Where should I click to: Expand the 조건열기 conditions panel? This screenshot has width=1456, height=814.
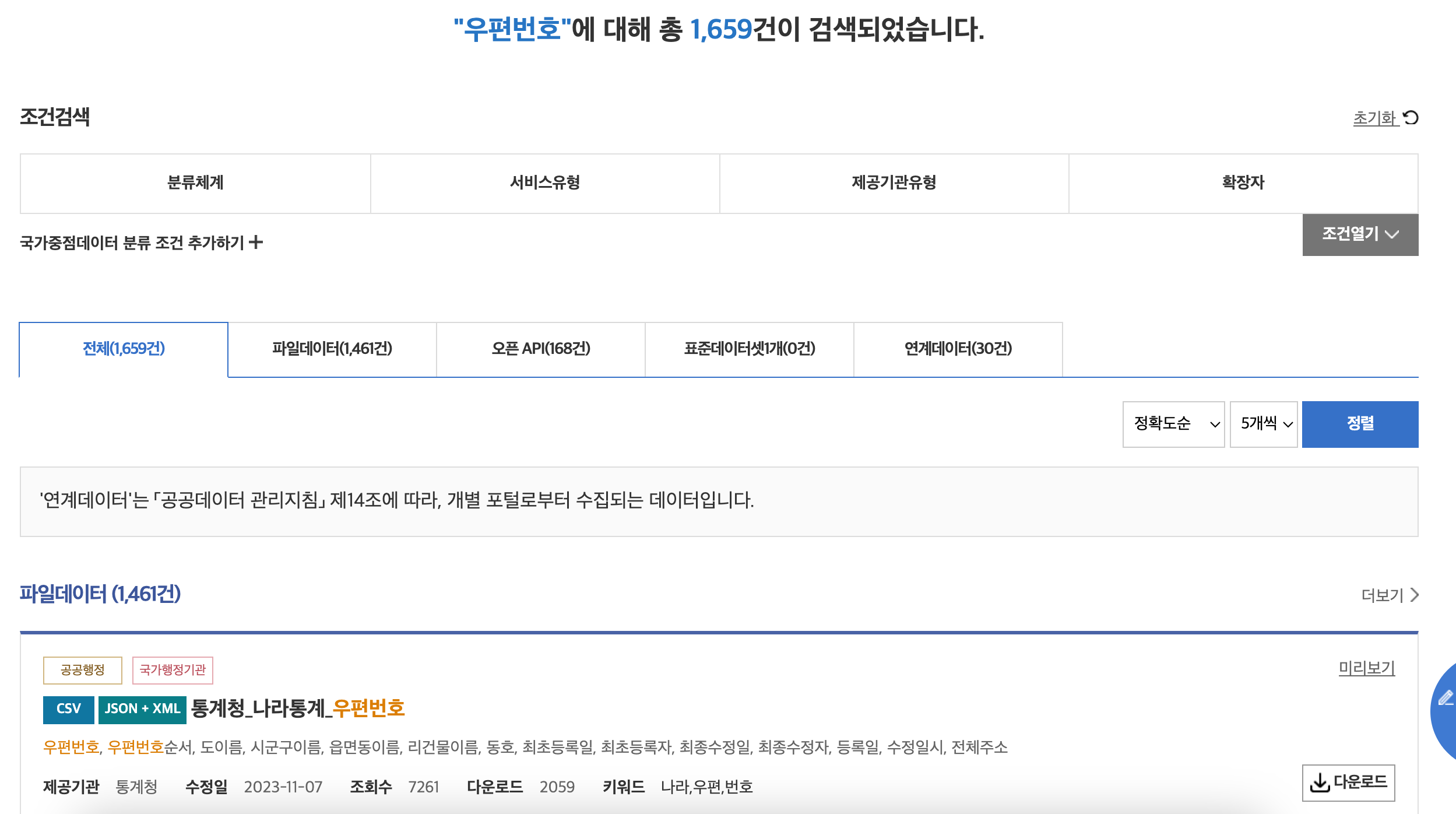[x=1360, y=234]
